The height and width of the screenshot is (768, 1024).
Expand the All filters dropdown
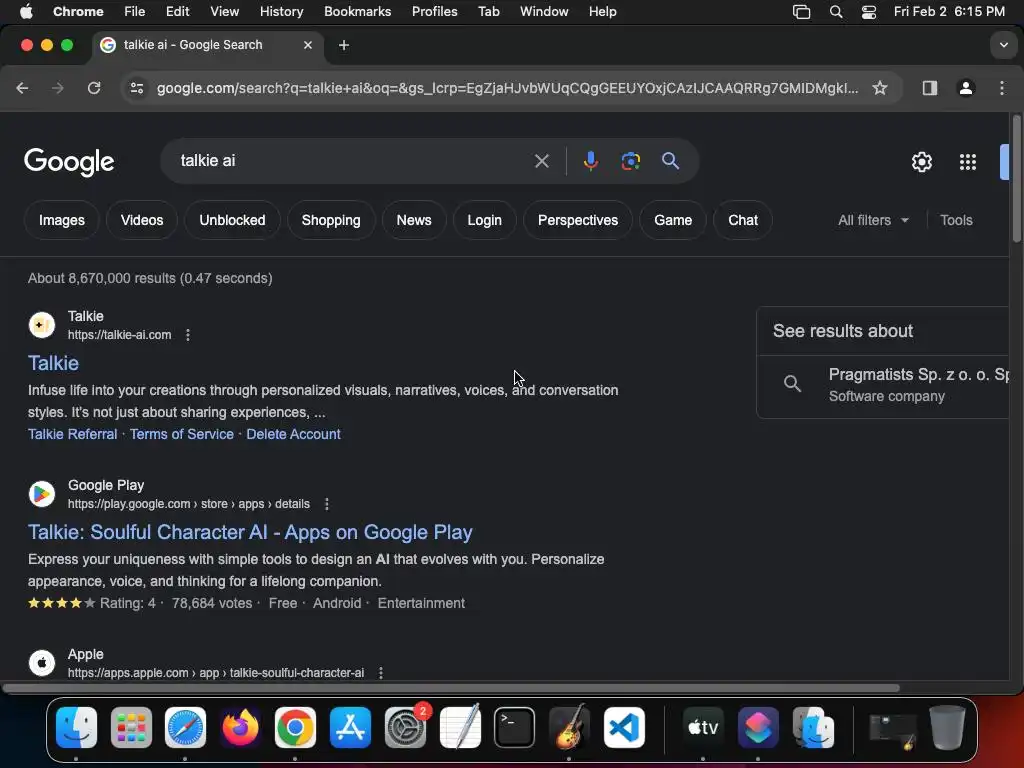(873, 220)
